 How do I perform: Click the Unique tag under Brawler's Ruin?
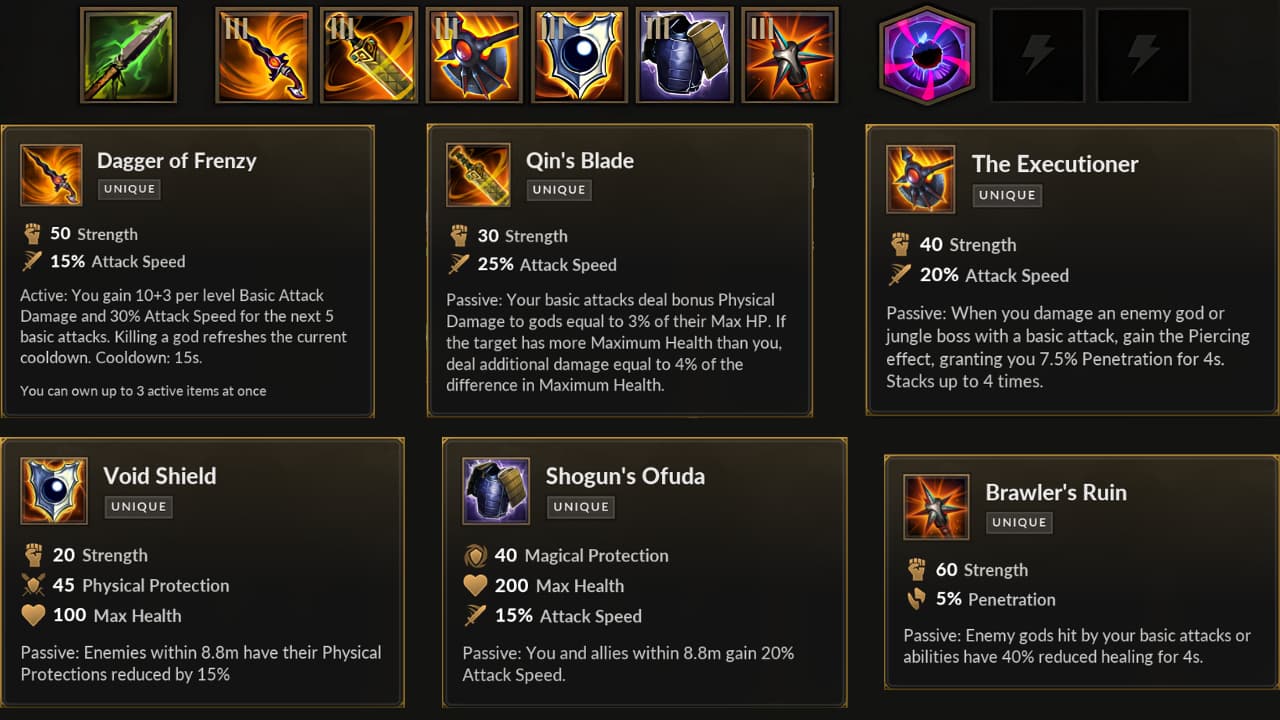pos(1018,522)
